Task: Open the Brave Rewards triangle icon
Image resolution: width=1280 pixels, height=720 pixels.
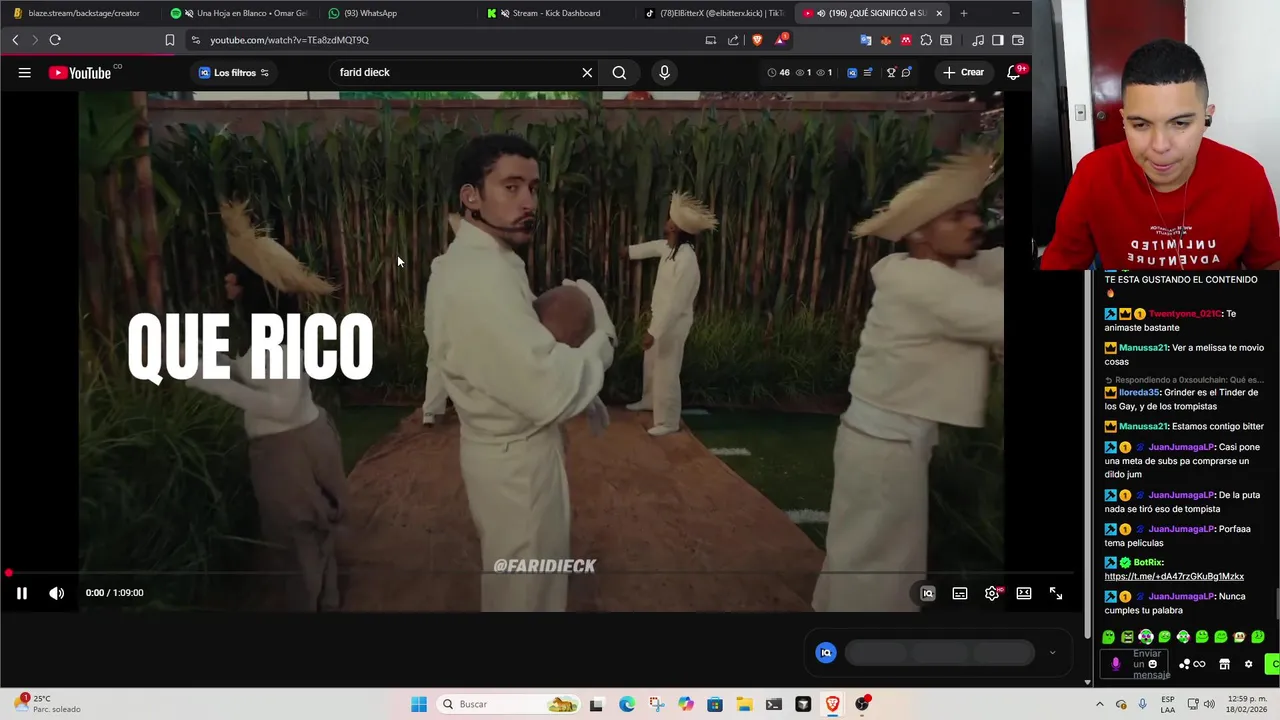Action: click(x=781, y=40)
